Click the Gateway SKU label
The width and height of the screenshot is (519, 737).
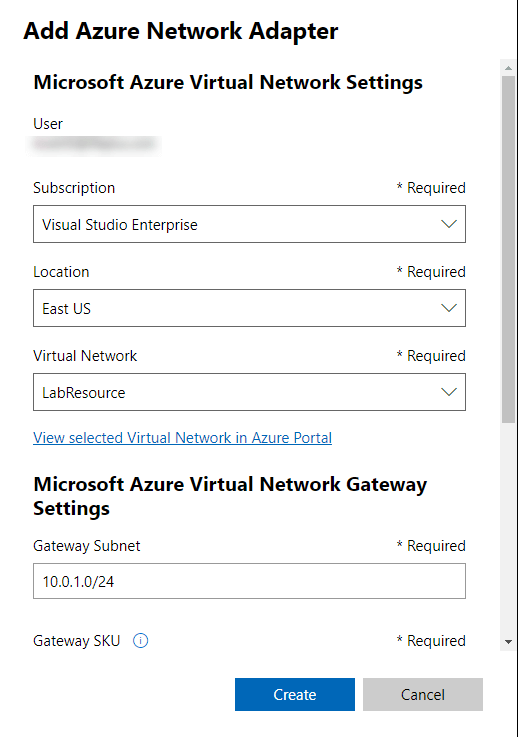pos(77,641)
